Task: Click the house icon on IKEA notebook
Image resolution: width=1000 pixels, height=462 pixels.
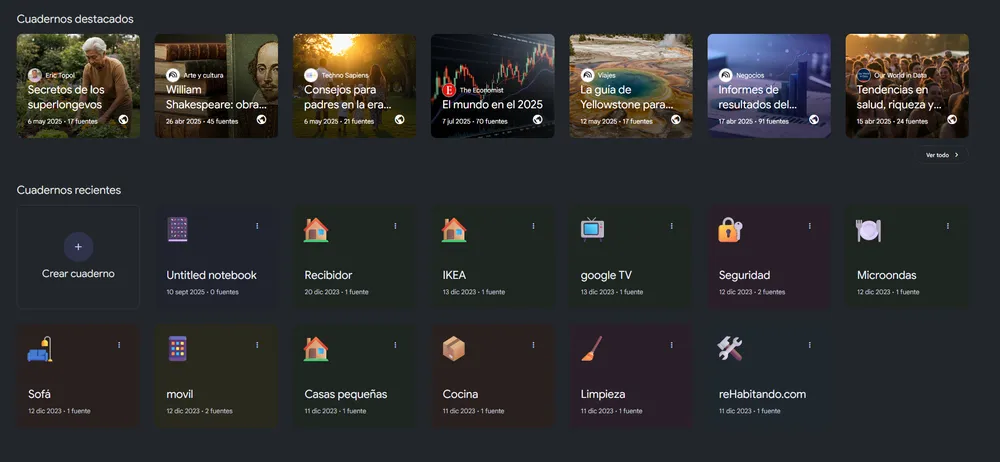Action: [x=454, y=230]
